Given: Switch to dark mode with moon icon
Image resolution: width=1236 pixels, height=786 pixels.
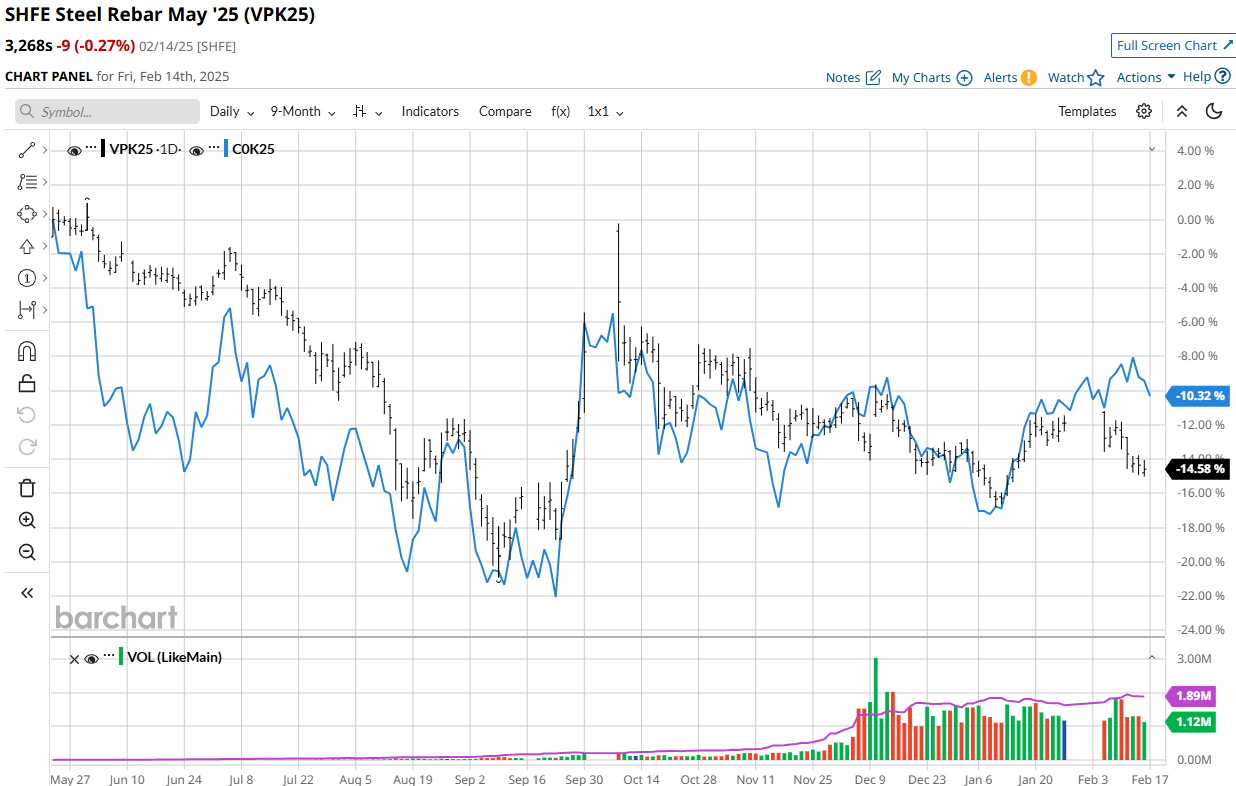Looking at the screenshot, I should point(1214,111).
